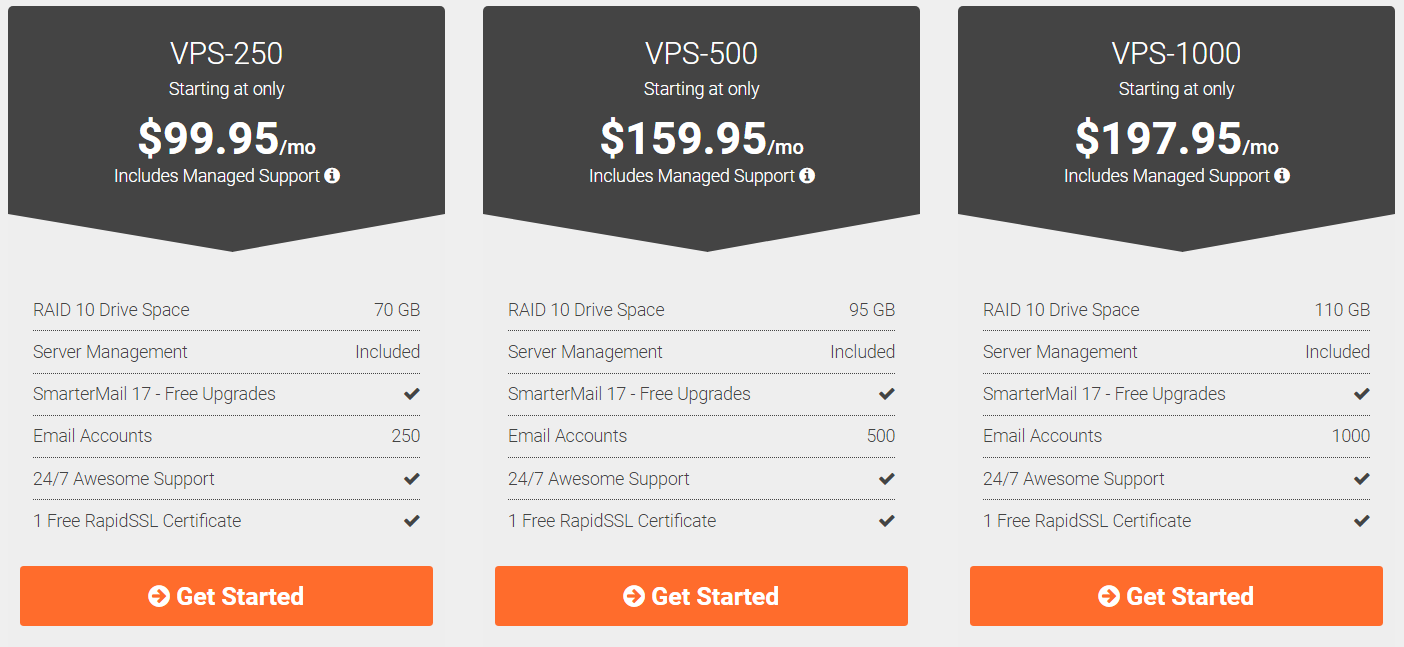Click info icon beside VPS-250 Managed Support
The height and width of the screenshot is (647, 1404).
(332, 176)
